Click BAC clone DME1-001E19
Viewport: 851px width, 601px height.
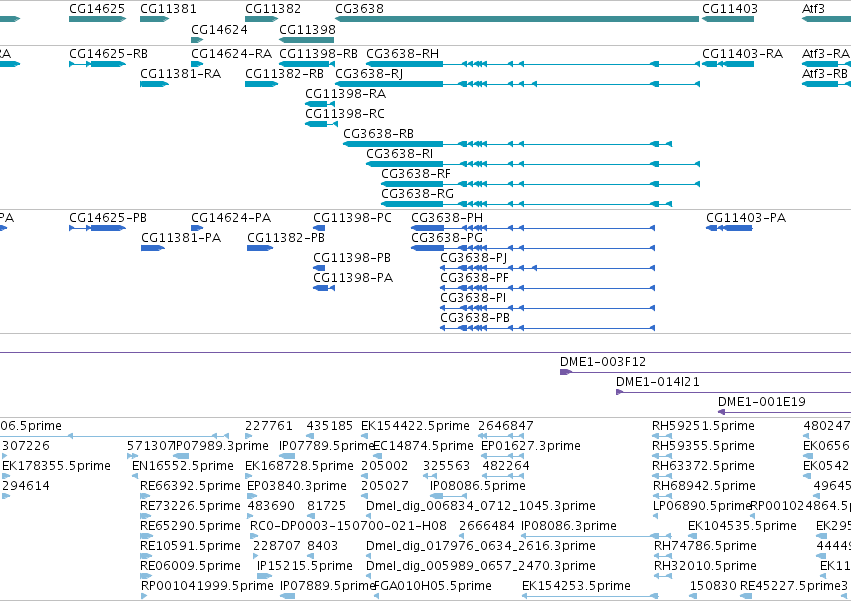(762, 402)
